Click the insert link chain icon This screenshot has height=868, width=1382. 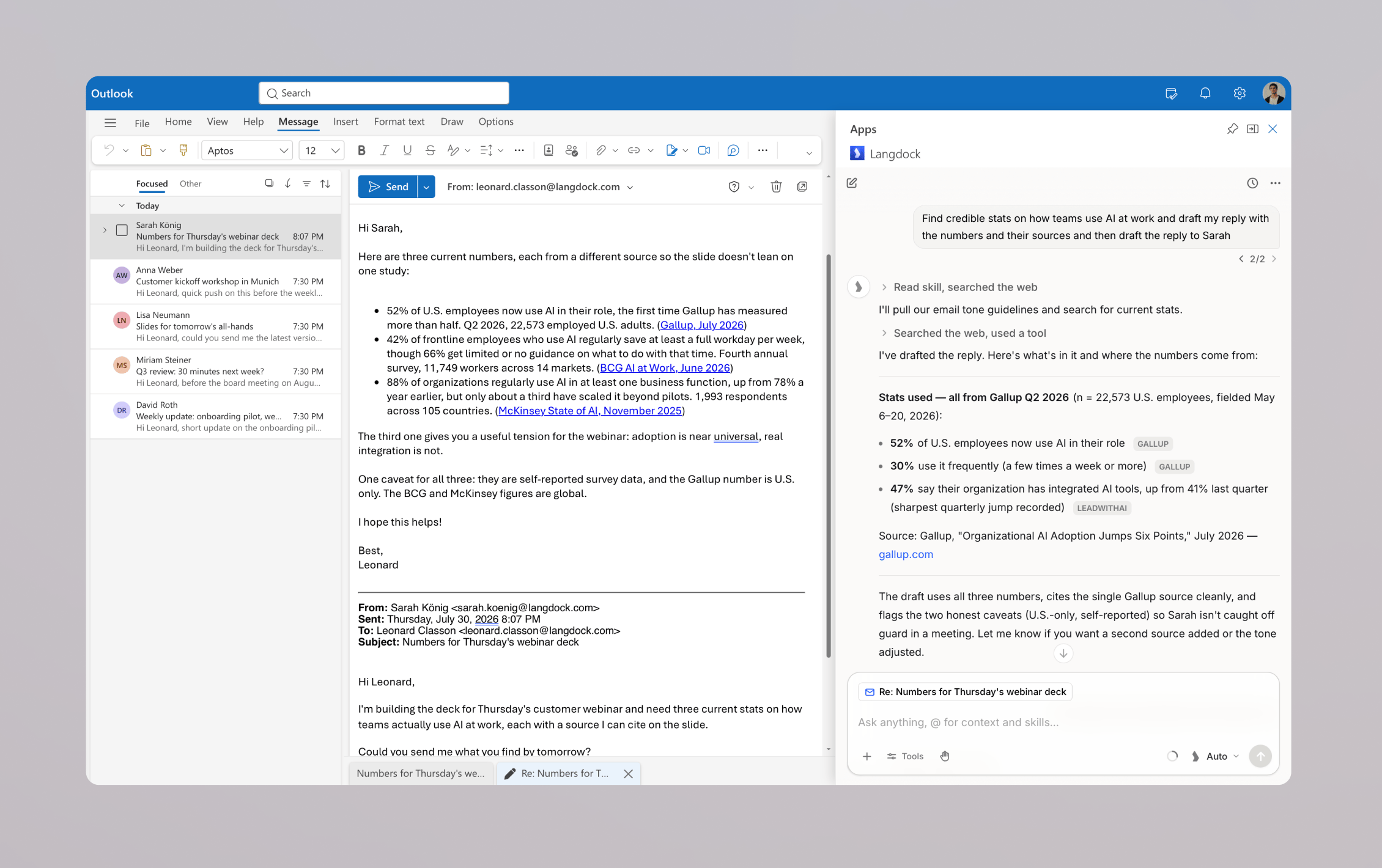click(634, 150)
